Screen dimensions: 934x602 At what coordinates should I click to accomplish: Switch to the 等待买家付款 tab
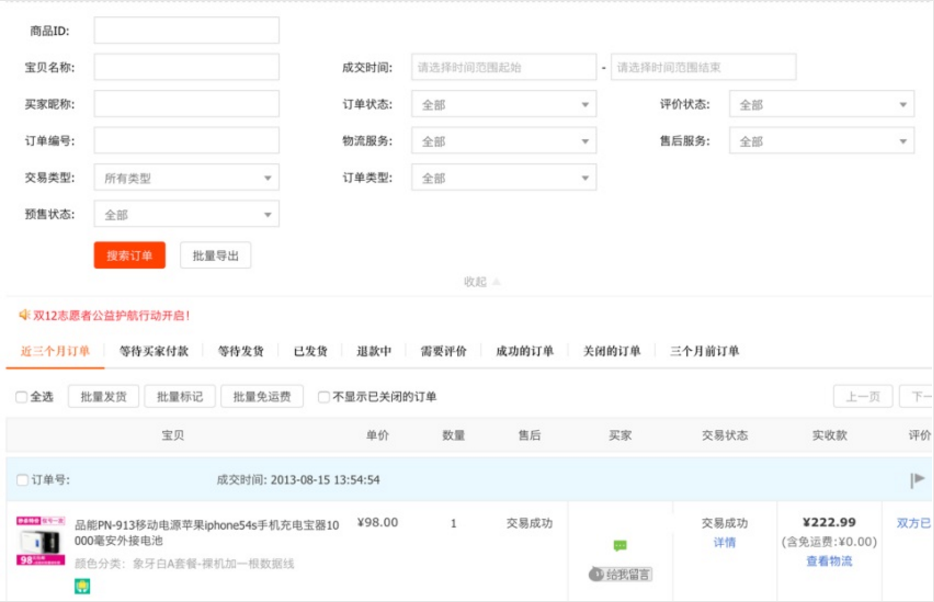(x=153, y=352)
